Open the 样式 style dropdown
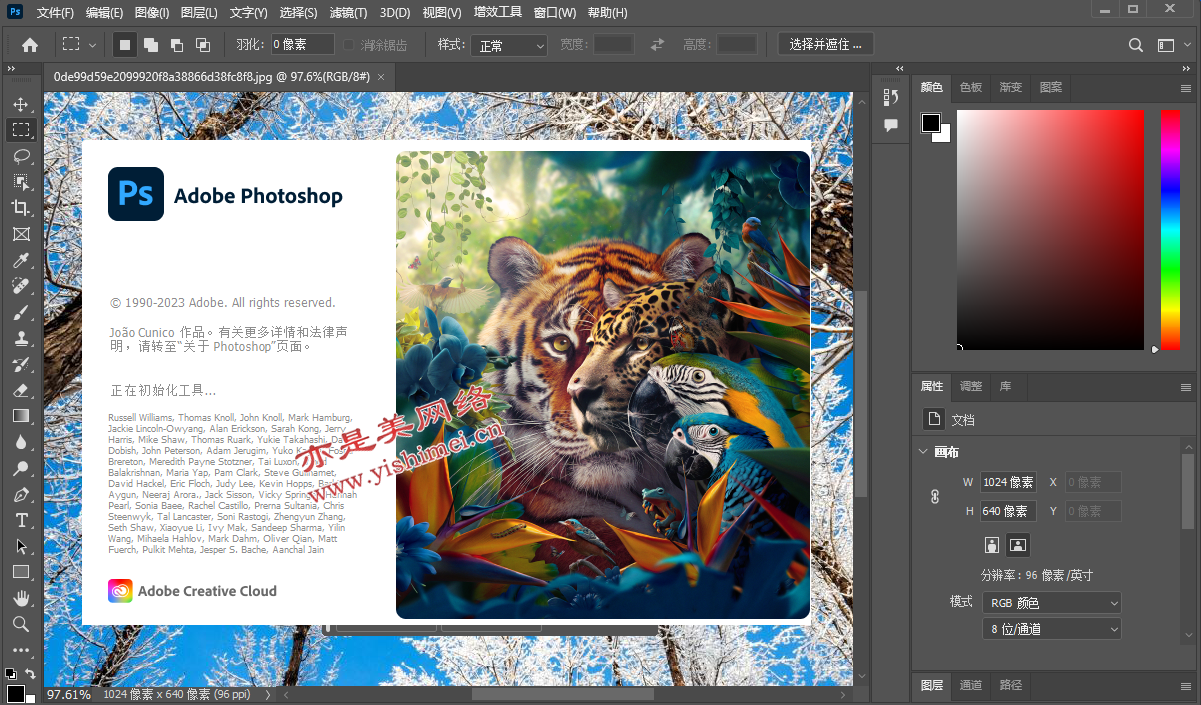The image size is (1201, 705). 510,45
